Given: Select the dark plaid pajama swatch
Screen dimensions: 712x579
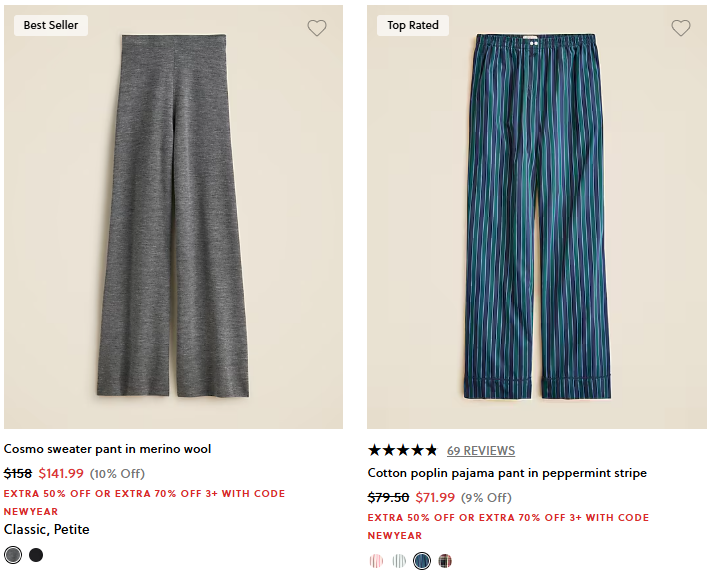Looking at the screenshot, I should tap(445, 561).
